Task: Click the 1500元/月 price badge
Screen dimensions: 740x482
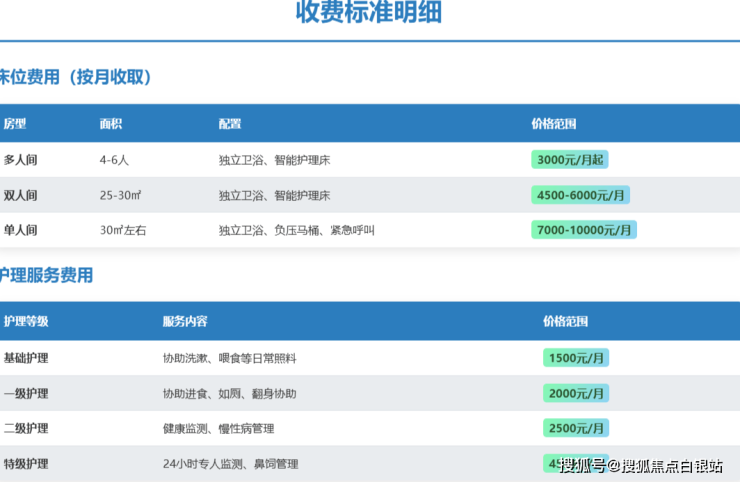Action: coord(576,358)
